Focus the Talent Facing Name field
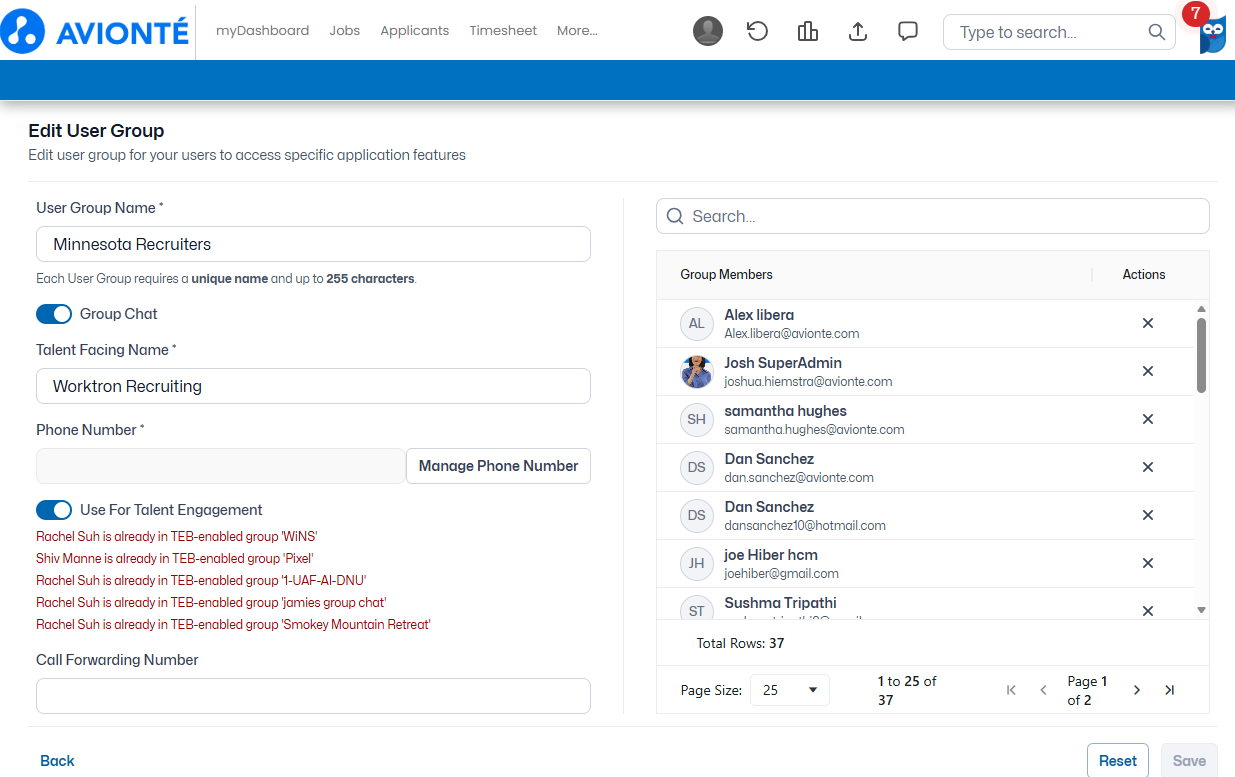Viewport: 1235px width, 777px height. [x=313, y=386]
